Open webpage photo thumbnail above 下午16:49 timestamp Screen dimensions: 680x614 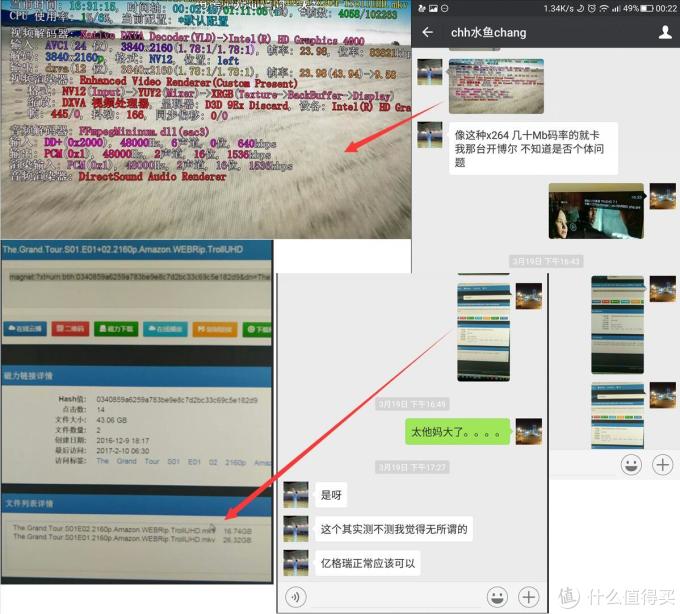coord(484,332)
